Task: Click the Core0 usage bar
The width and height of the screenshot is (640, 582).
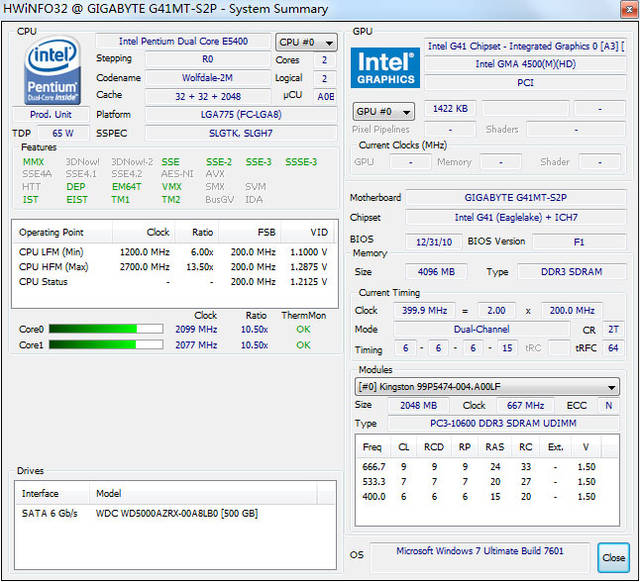Action: pyautogui.click(x=106, y=329)
